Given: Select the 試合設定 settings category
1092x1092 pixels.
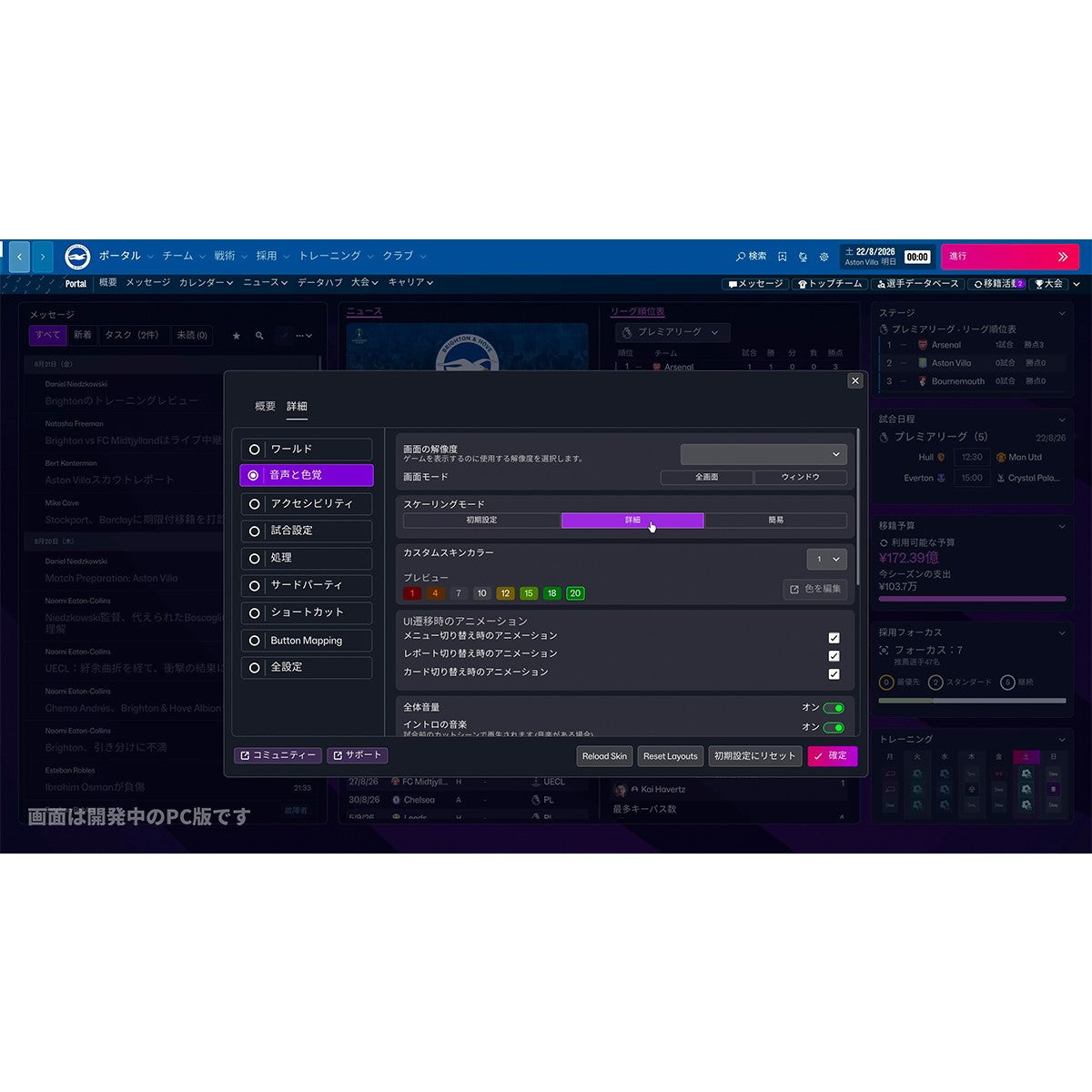Looking at the screenshot, I should point(307,531).
